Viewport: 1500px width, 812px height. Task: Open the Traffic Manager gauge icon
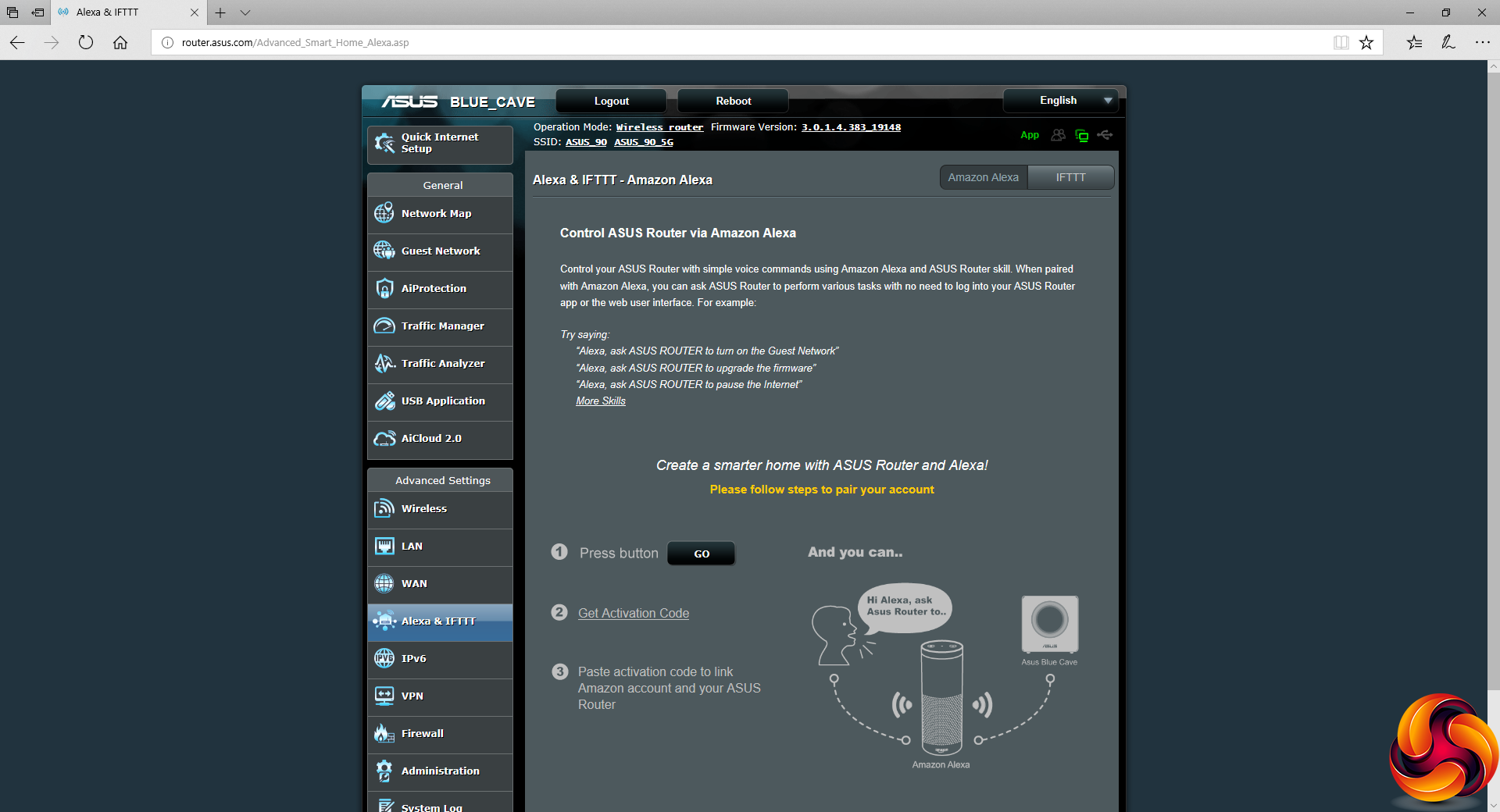click(384, 326)
